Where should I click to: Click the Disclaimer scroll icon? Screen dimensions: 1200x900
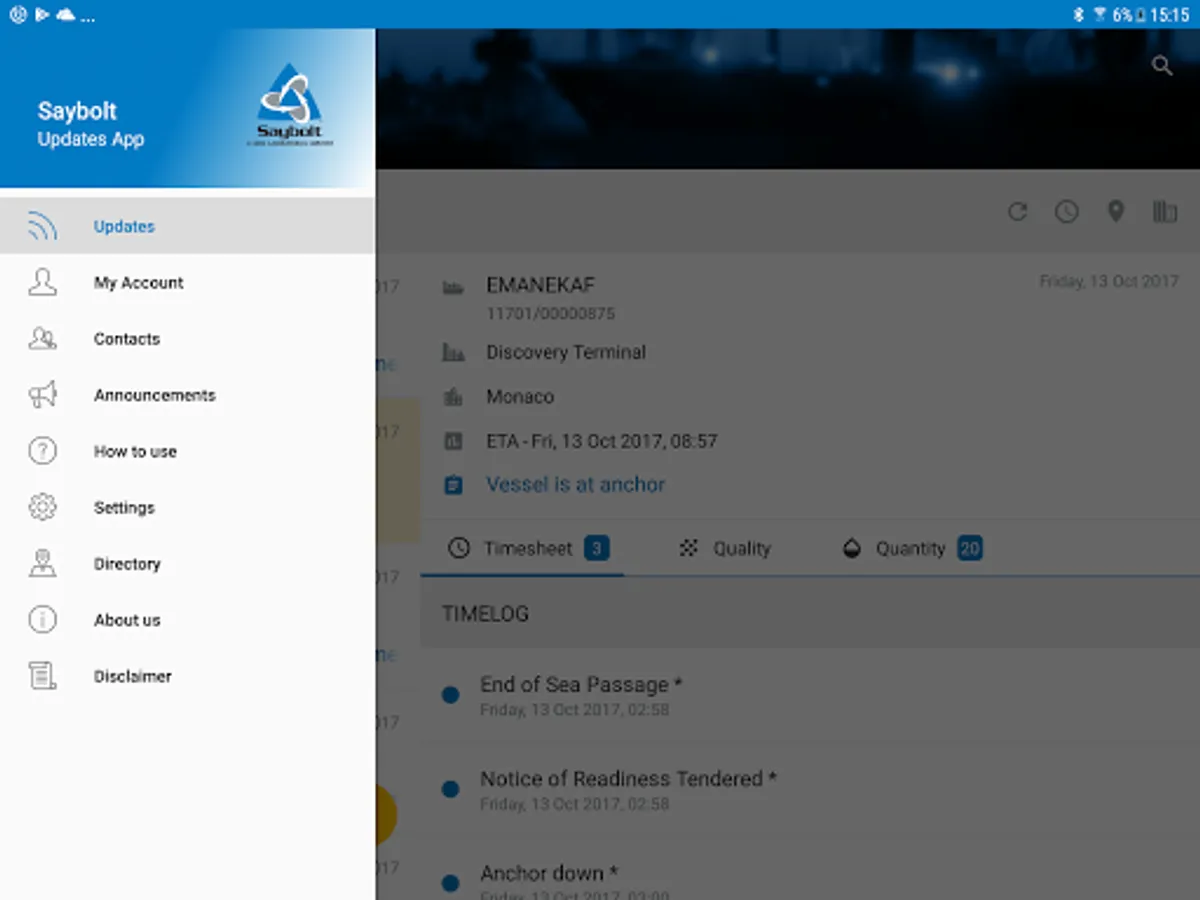point(42,676)
